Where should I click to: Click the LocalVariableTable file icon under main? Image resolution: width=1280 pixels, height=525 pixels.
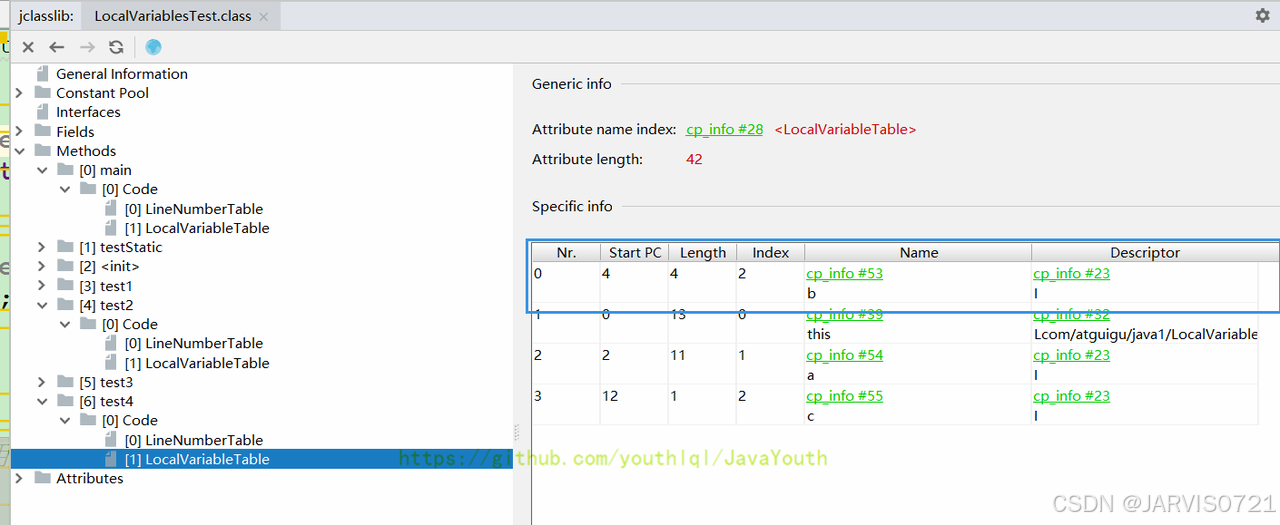point(111,228)
